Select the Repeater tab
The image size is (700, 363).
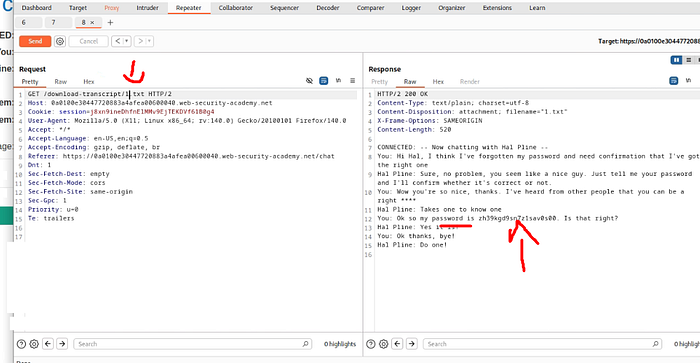(x=188, y=8)
